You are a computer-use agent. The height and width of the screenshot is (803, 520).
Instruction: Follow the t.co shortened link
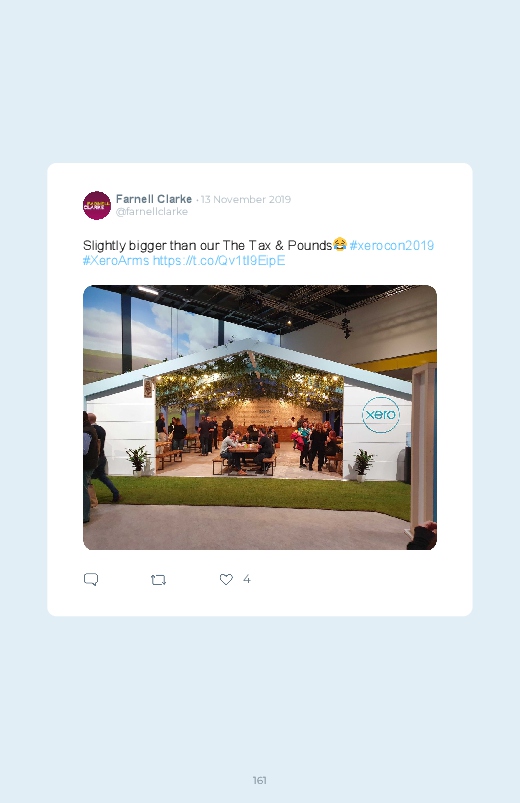click(x=219, y=260)
